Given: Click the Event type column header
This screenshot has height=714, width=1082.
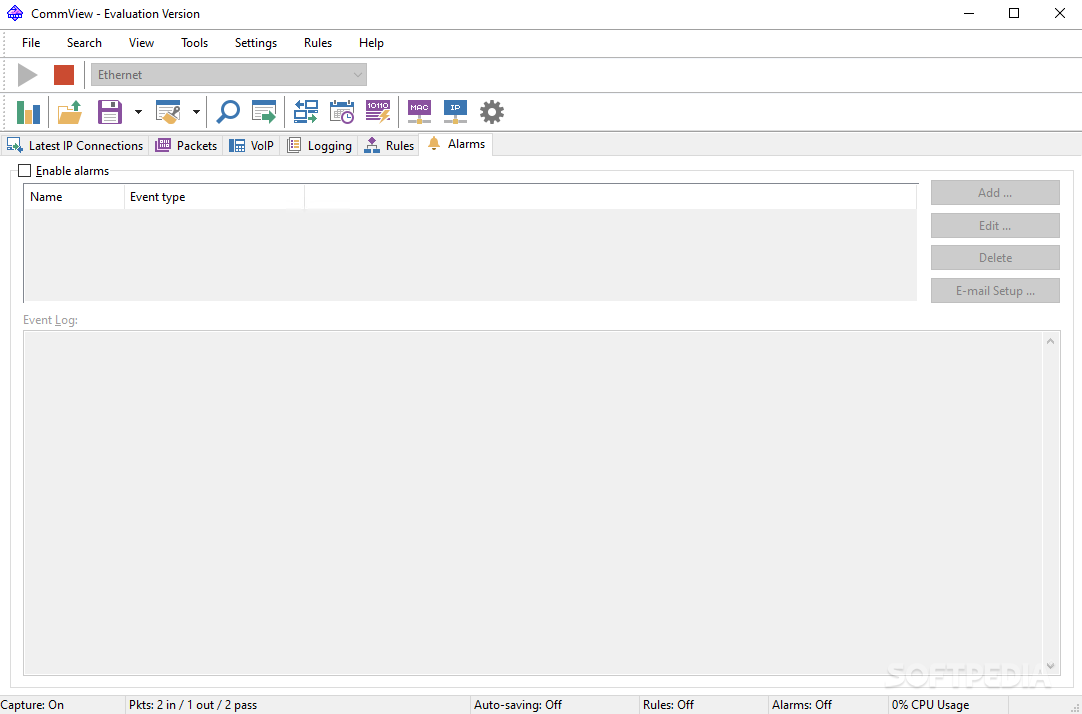Looking at the screenshot, I should 215,197.
